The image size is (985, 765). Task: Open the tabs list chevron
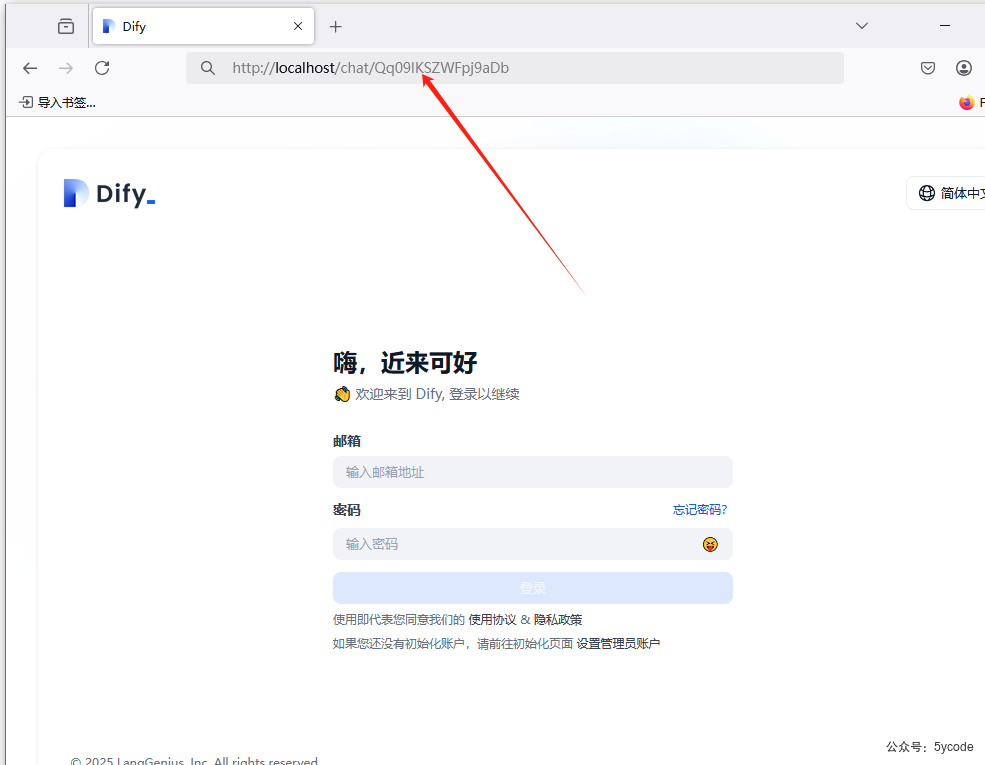(x=861, y=26)
